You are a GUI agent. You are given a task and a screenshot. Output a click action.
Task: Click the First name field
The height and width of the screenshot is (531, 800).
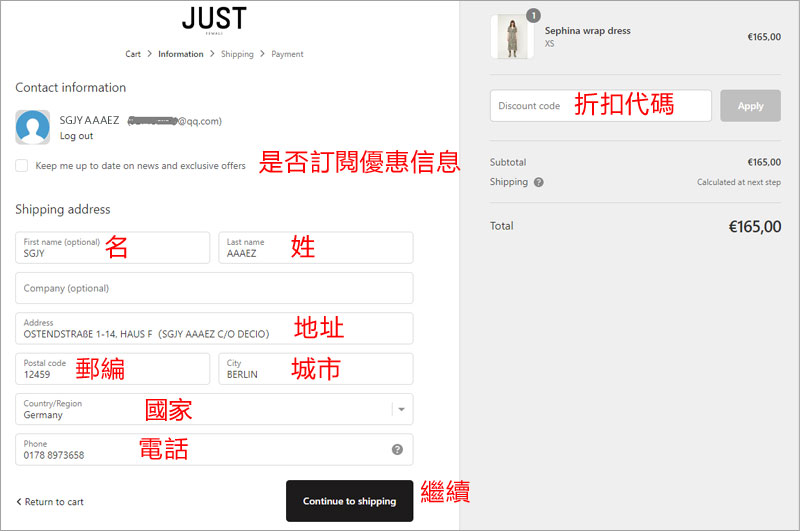[x=112, y=247]
